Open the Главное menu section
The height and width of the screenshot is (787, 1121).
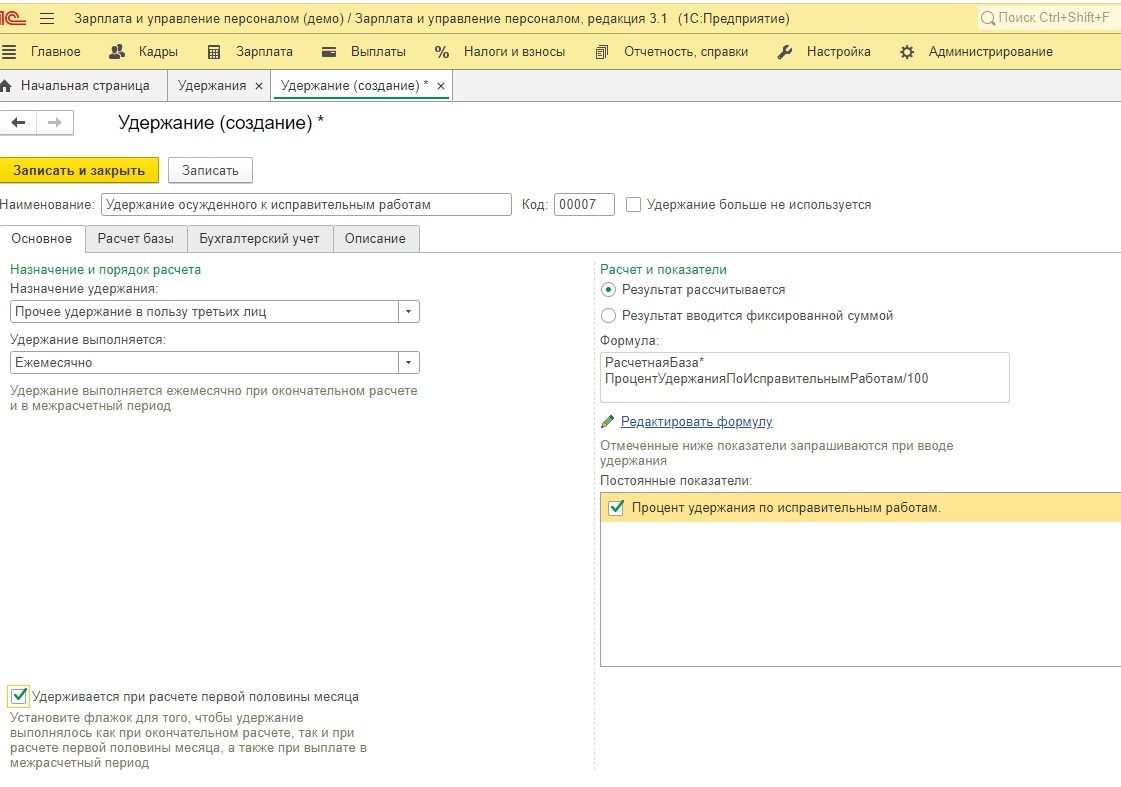tap(56, 51)
